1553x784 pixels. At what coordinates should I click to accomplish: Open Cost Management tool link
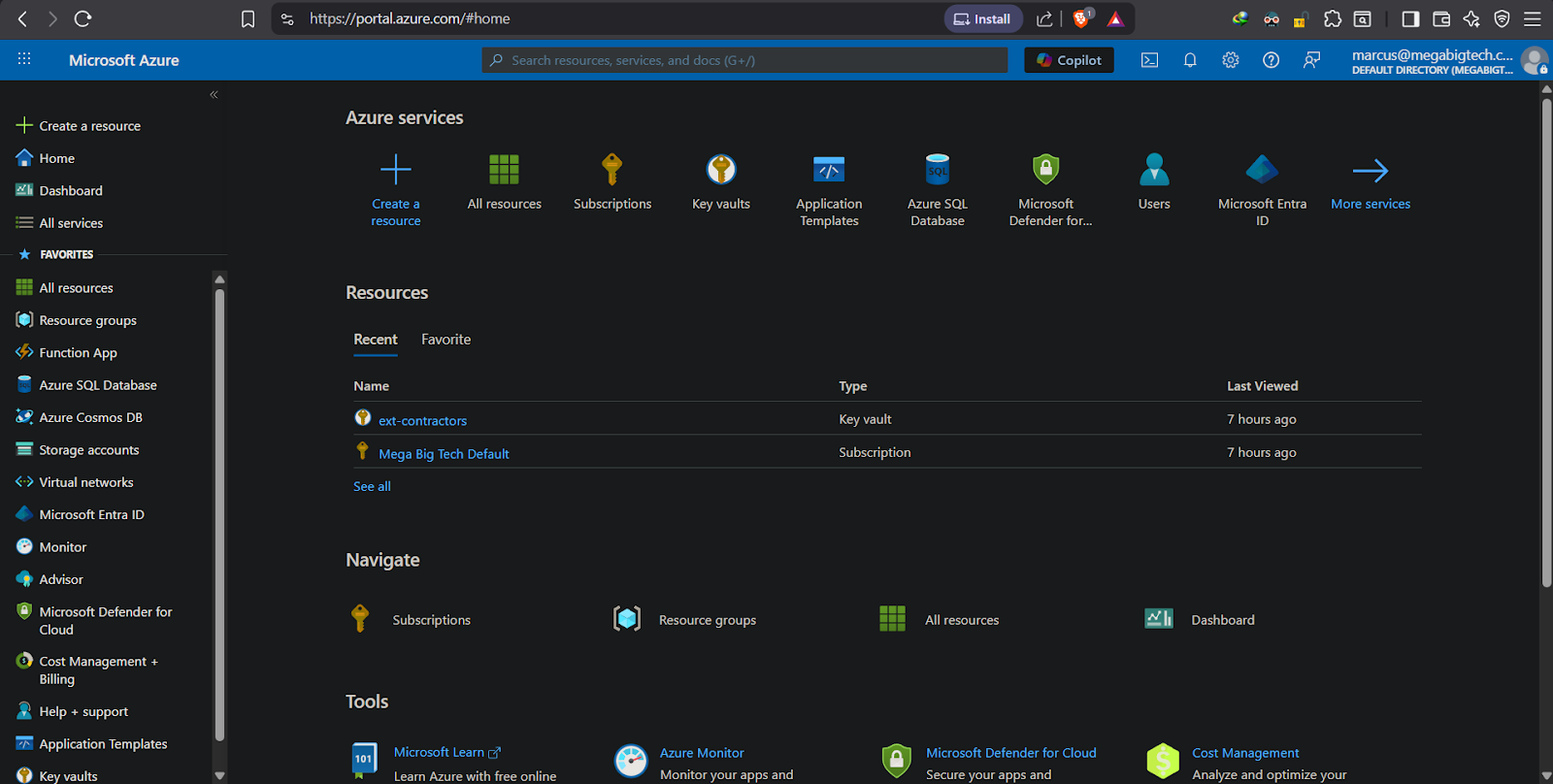(x=1245, y=753)
